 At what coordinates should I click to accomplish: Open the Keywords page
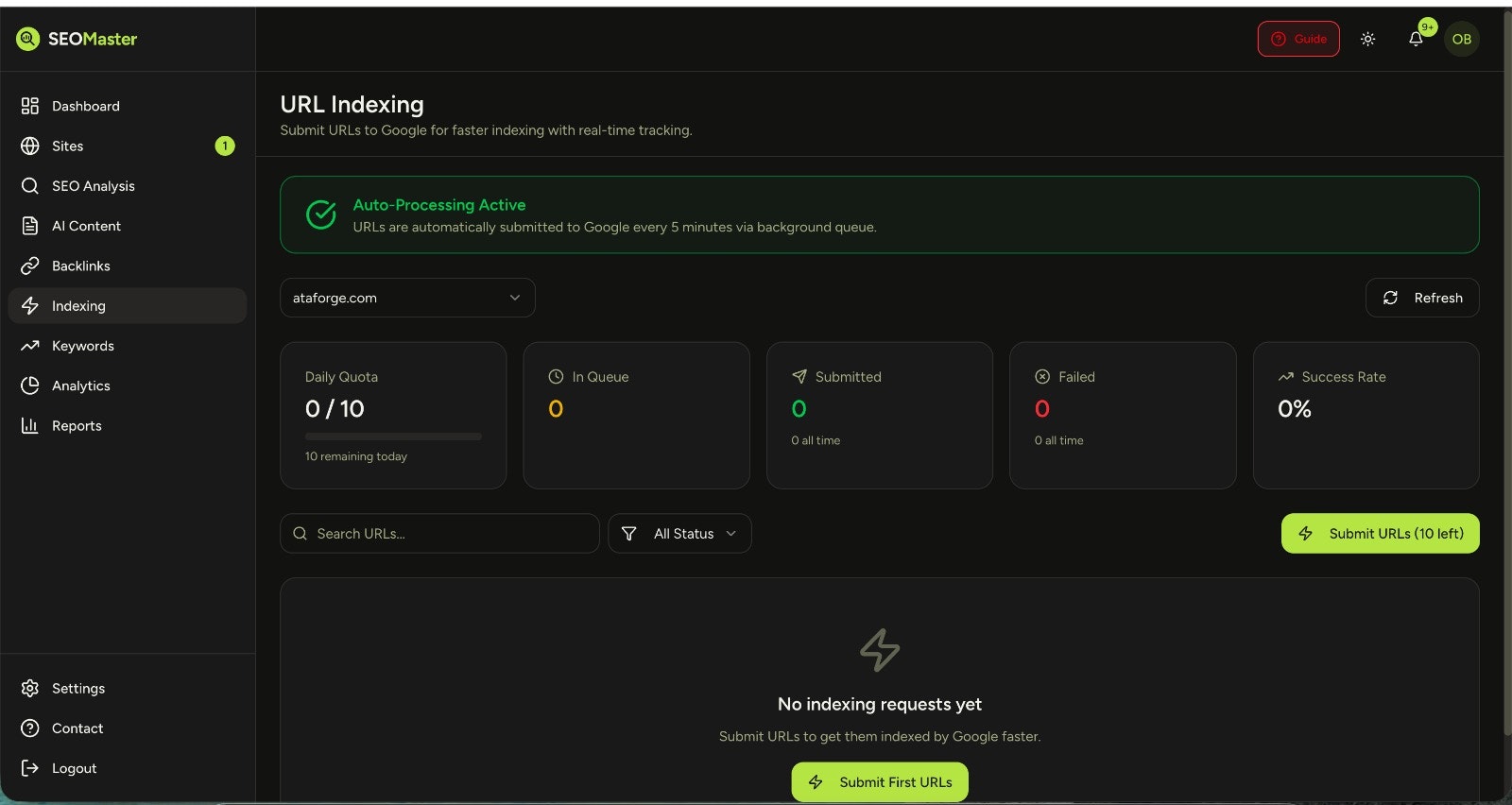128,346
